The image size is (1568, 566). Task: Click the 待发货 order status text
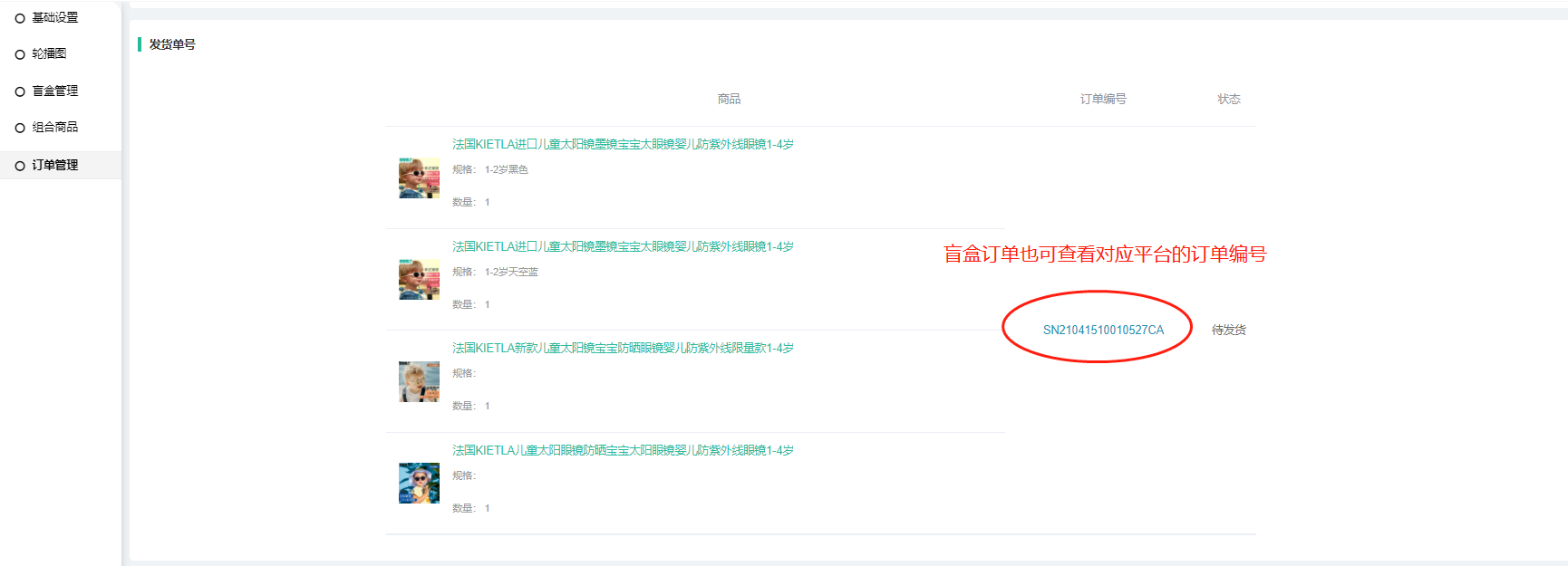1229,331
